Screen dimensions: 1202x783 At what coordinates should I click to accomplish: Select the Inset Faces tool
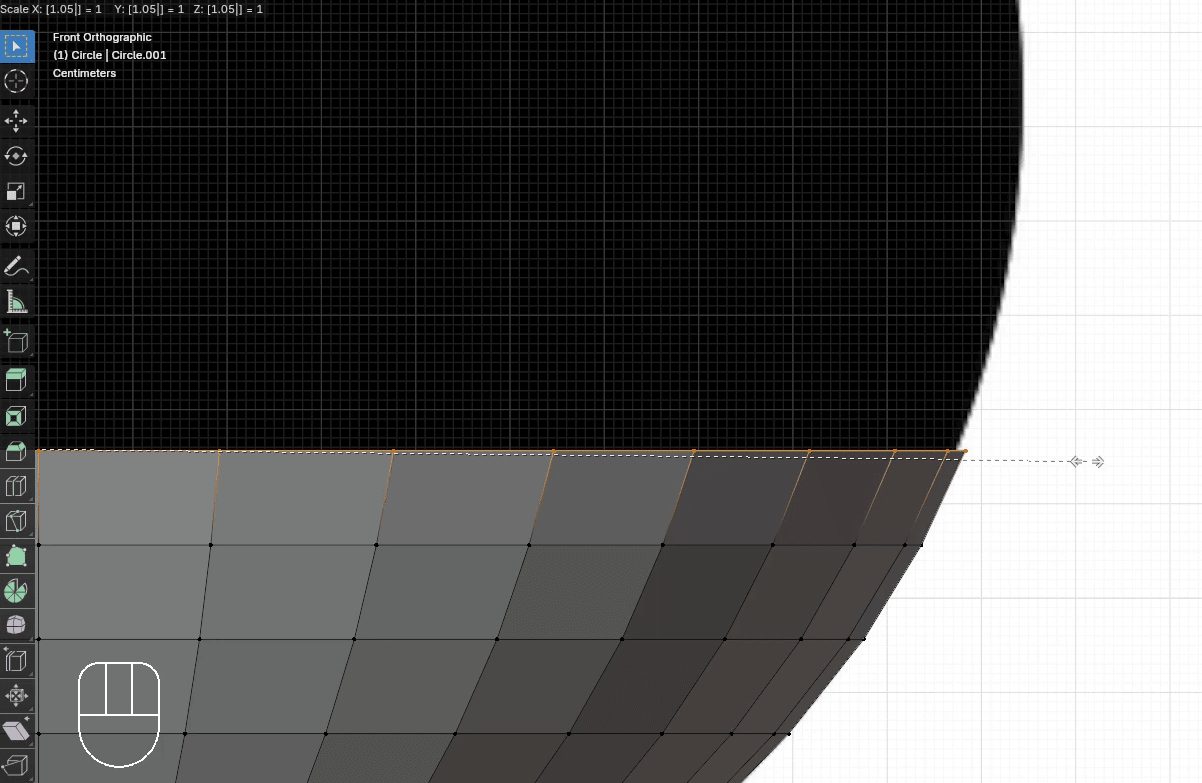[x=17, y=415]
